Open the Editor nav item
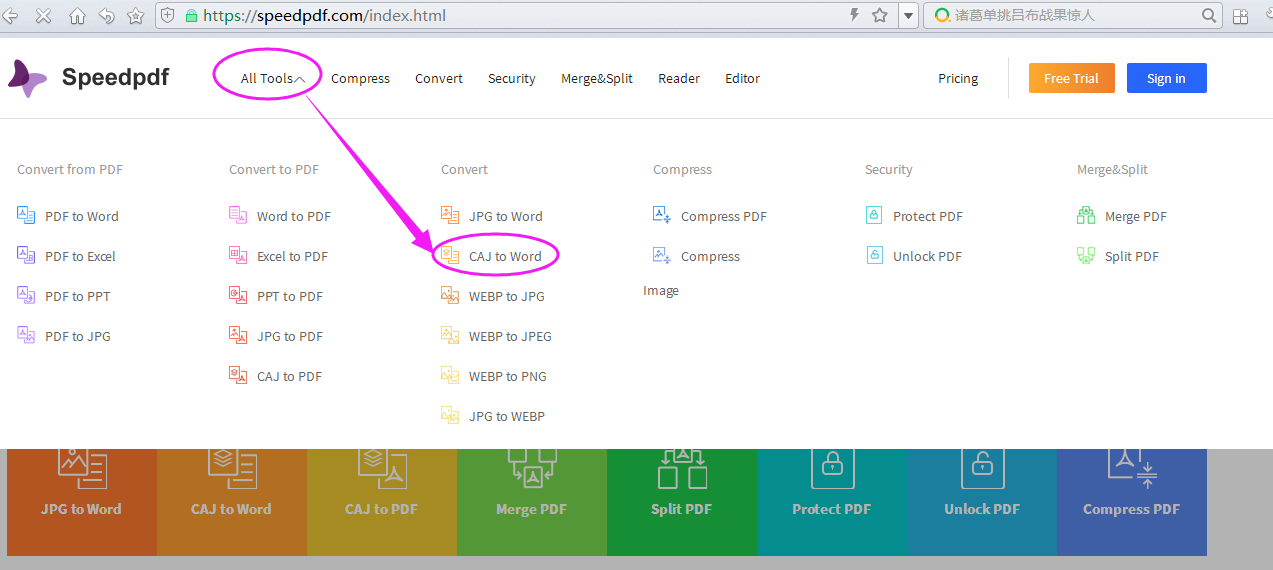The height and width of the screenshot is (570, 1273). pyautogui.click(x=742, y=78)
